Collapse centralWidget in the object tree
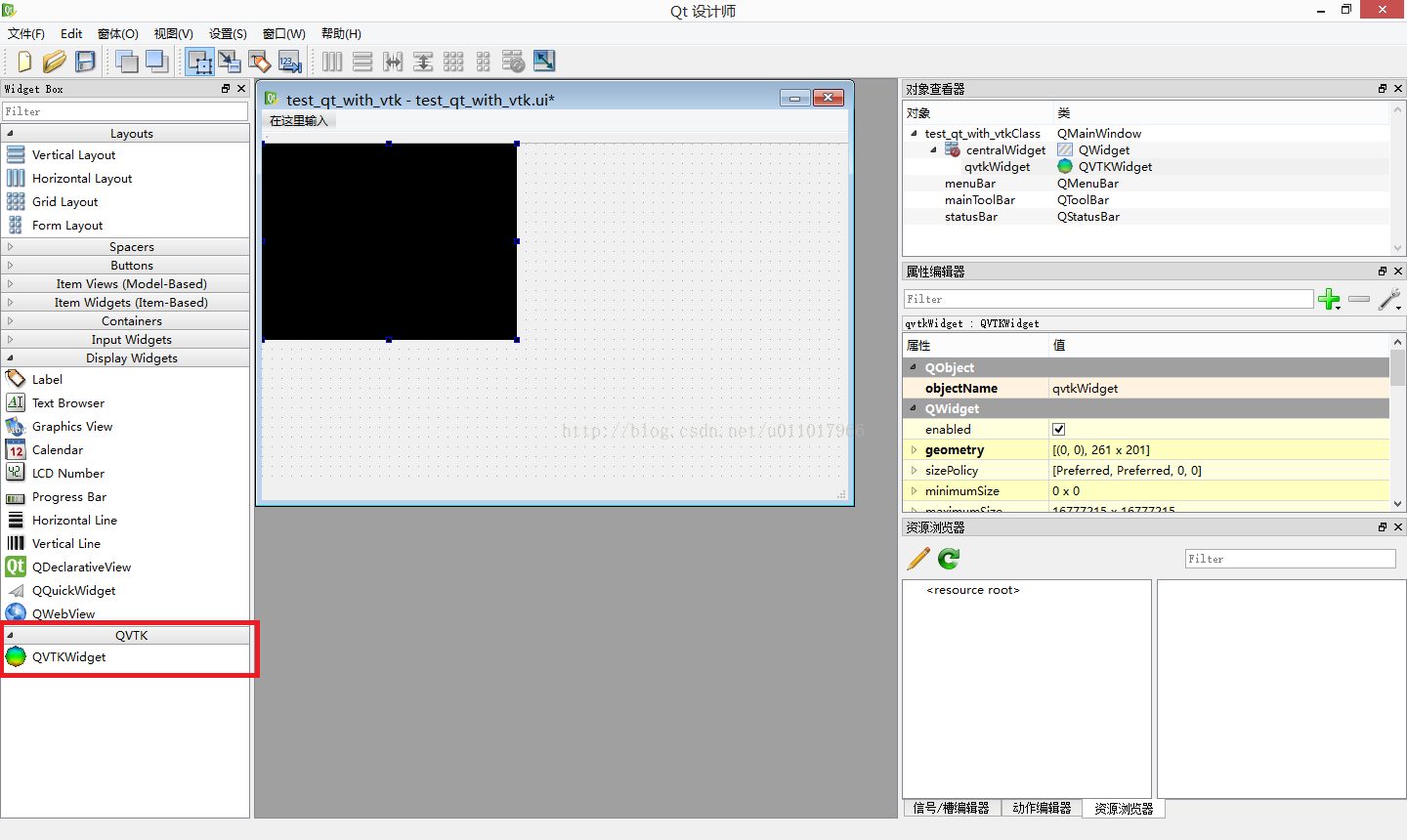Screen dimensions: 1407x840 (x=933, y=150)
